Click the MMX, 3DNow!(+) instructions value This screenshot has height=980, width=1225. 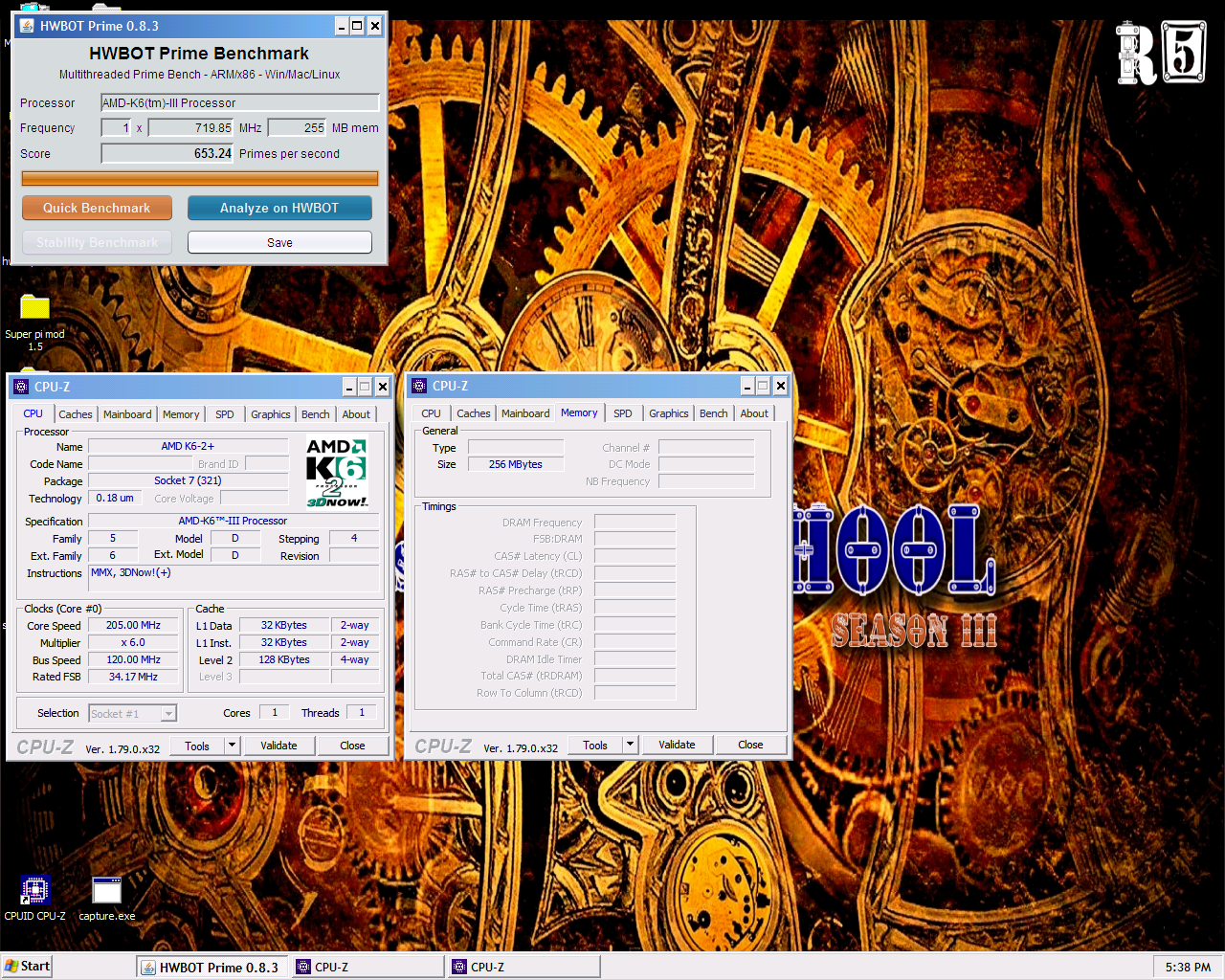tap(234, 578)
